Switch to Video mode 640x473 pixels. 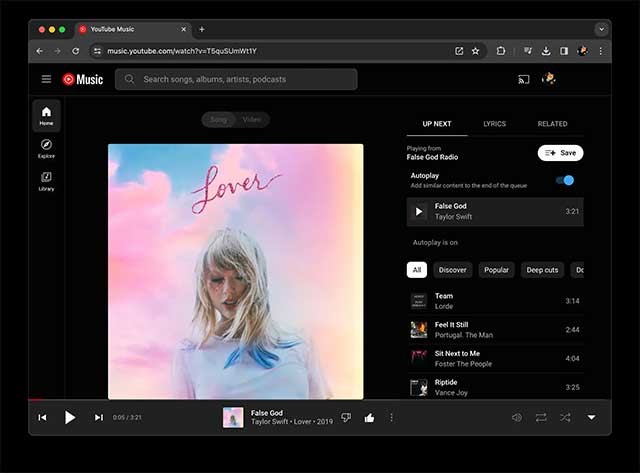pyautogui.click(x=251, y=120)
